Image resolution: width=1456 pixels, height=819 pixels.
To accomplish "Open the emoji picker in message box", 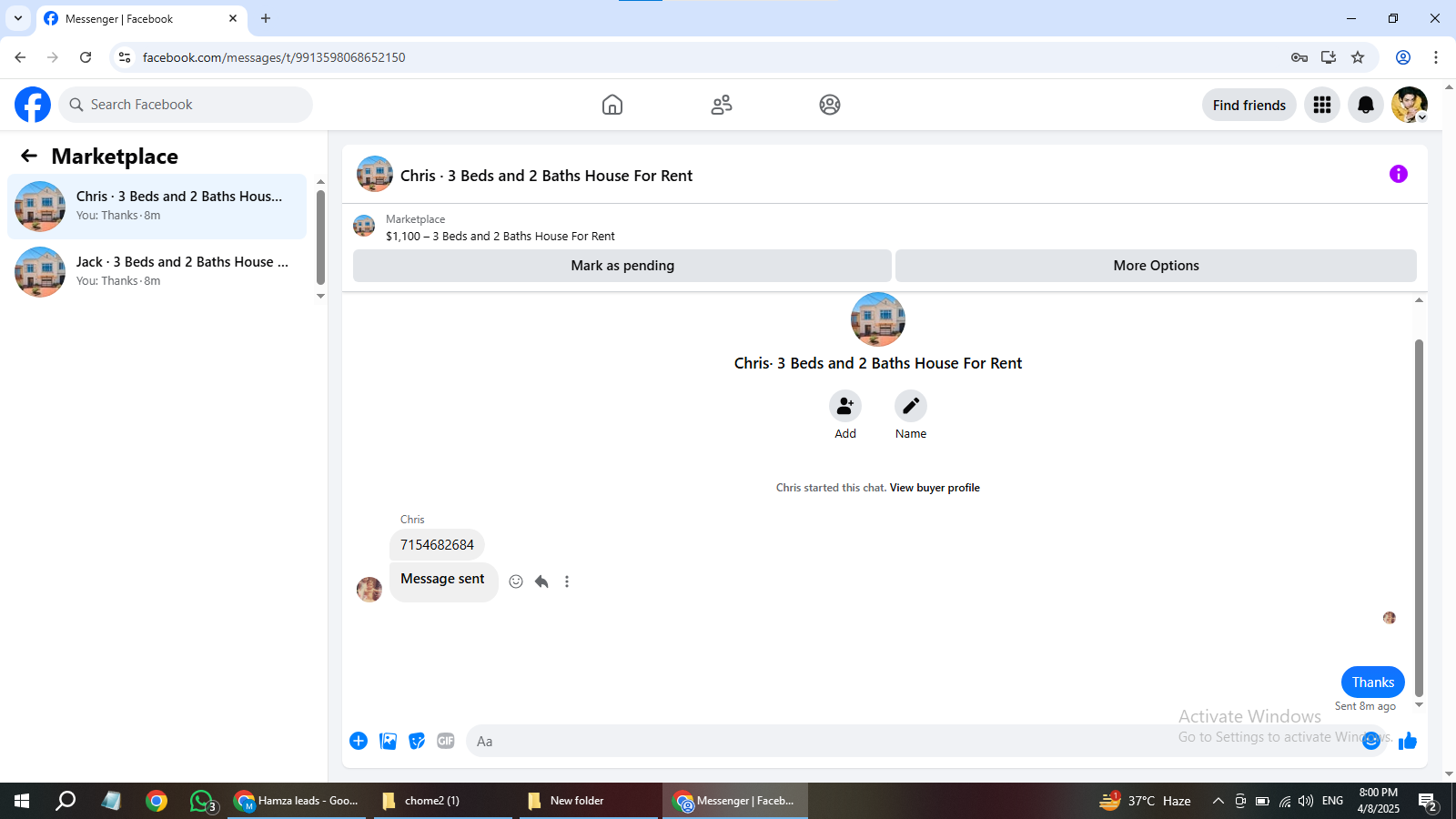I will pyautogui.click(x=1371, y=741).
